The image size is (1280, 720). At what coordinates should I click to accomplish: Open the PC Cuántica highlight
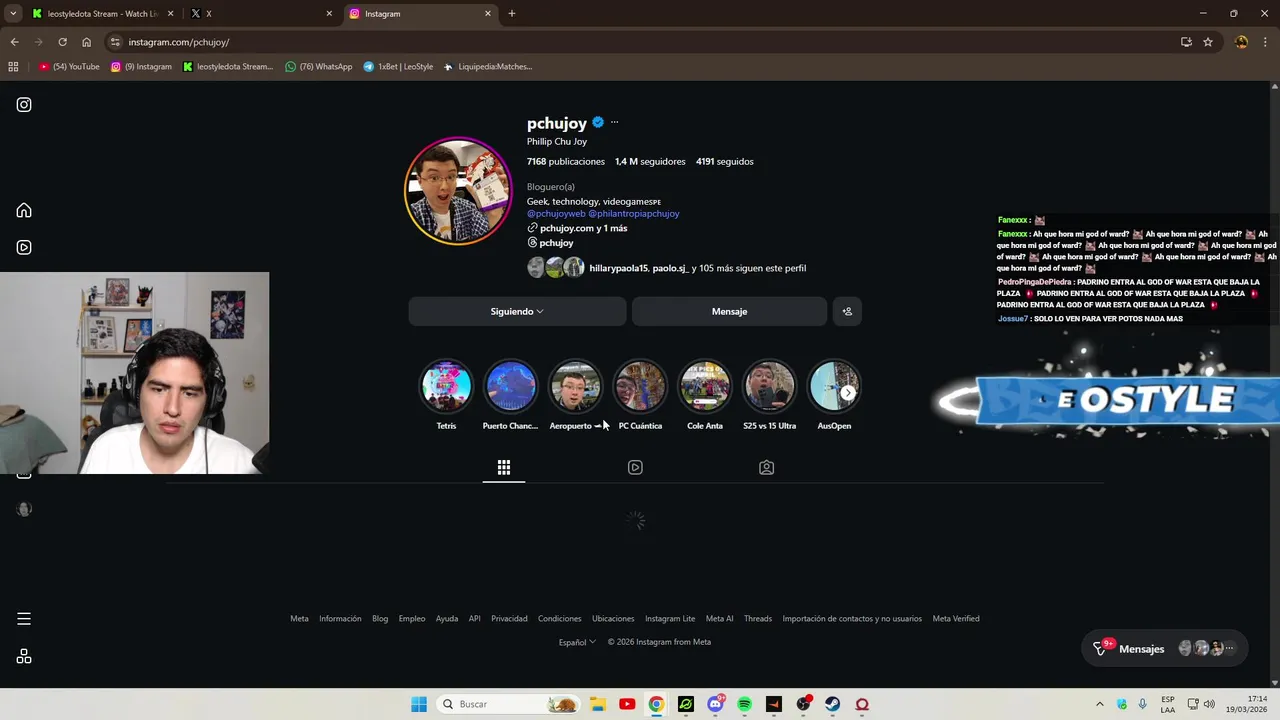[x=640, y=386]
